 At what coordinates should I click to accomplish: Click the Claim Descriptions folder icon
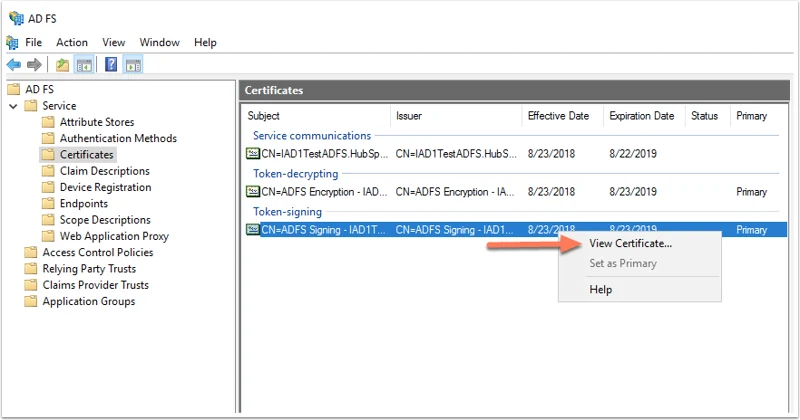(48, 171)
